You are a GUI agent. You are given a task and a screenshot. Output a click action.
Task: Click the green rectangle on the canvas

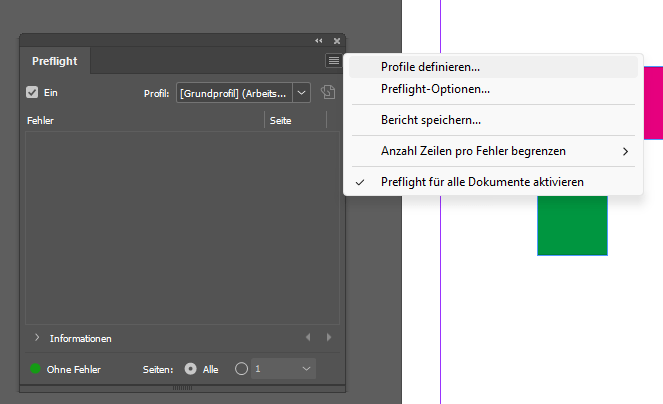tap(572, 225)
